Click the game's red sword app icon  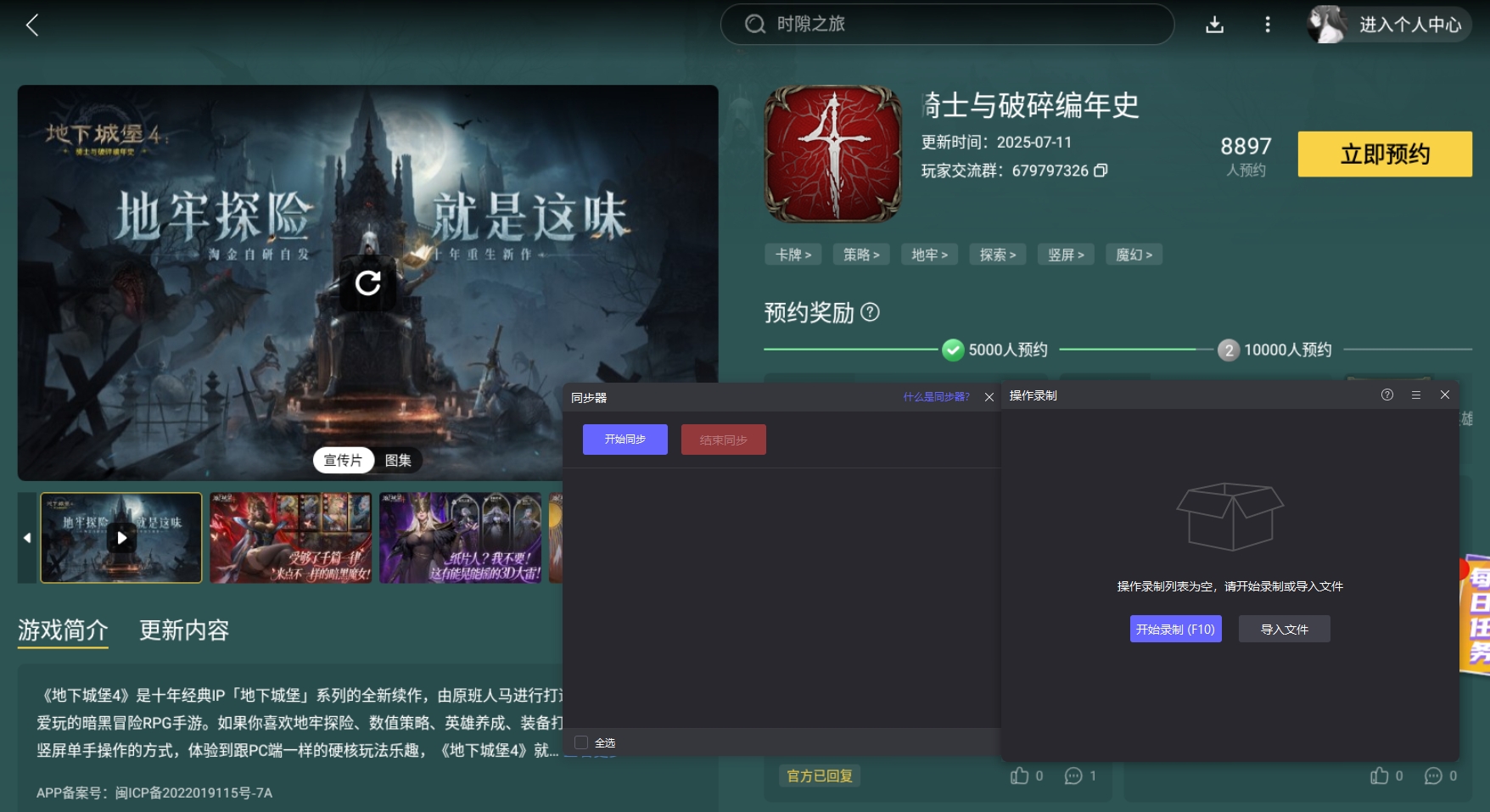click(832, 154)
